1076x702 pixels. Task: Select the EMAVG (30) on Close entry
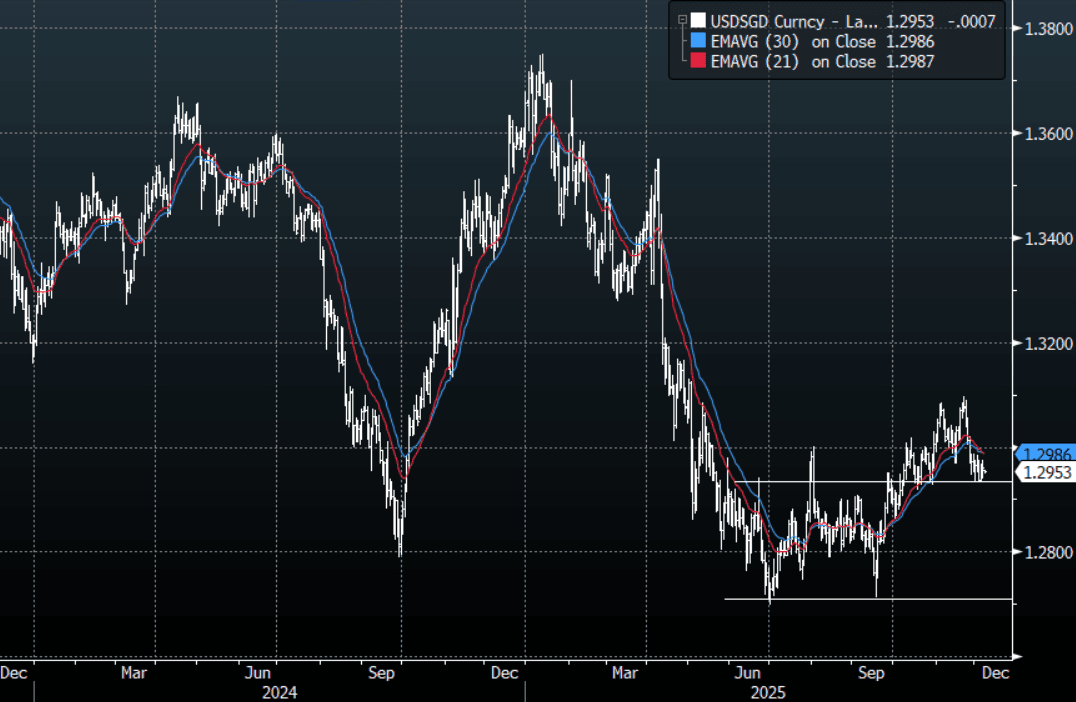coord(791,42)
